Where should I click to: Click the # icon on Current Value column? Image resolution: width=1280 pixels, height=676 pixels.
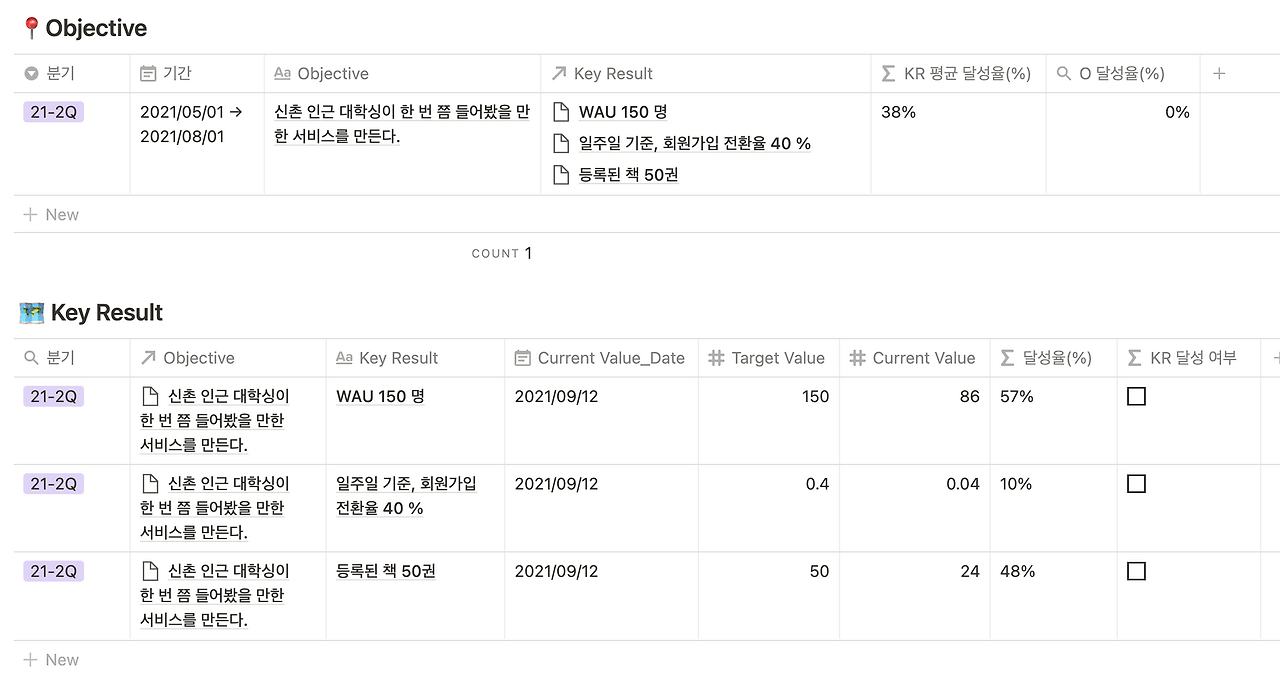[856, 357]
